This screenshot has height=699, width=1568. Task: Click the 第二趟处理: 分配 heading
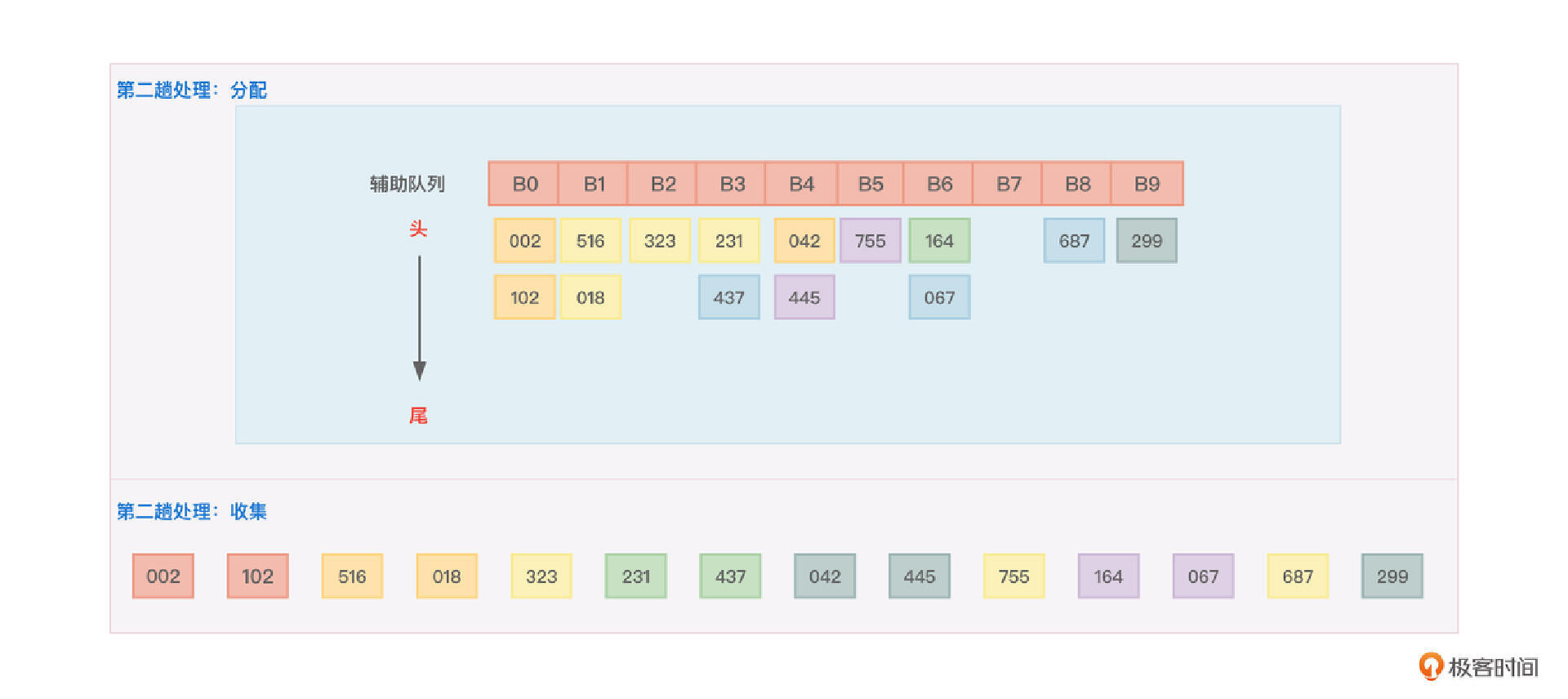click(x=192, y=90)
